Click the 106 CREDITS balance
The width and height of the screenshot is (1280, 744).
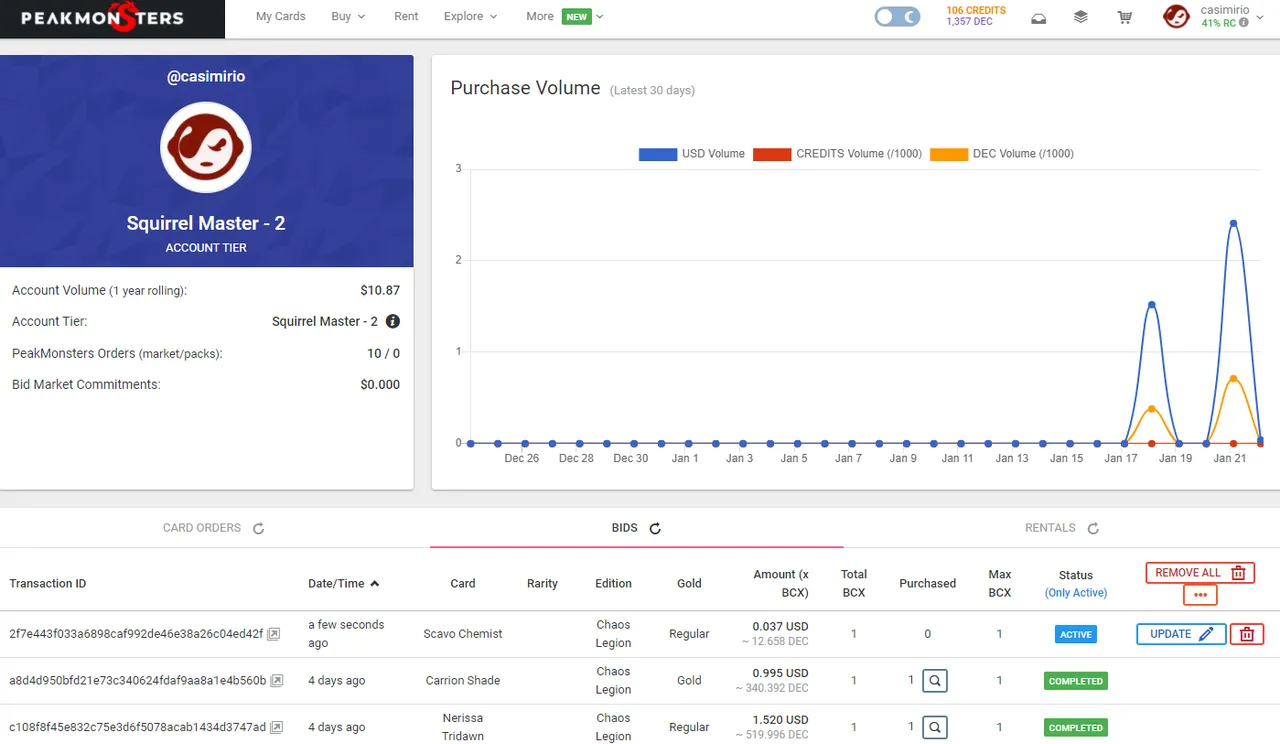pyautogui.click(x=976, y=10)
